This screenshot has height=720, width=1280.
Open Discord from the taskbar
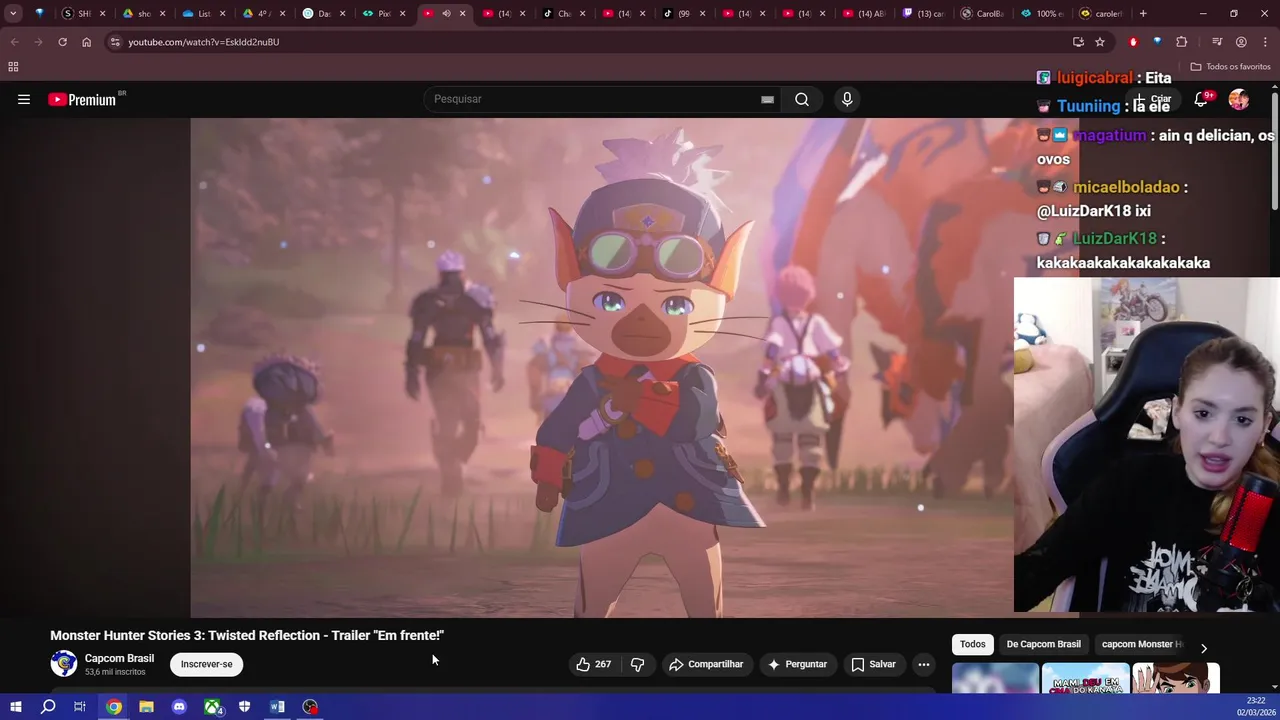pos(179,707)
